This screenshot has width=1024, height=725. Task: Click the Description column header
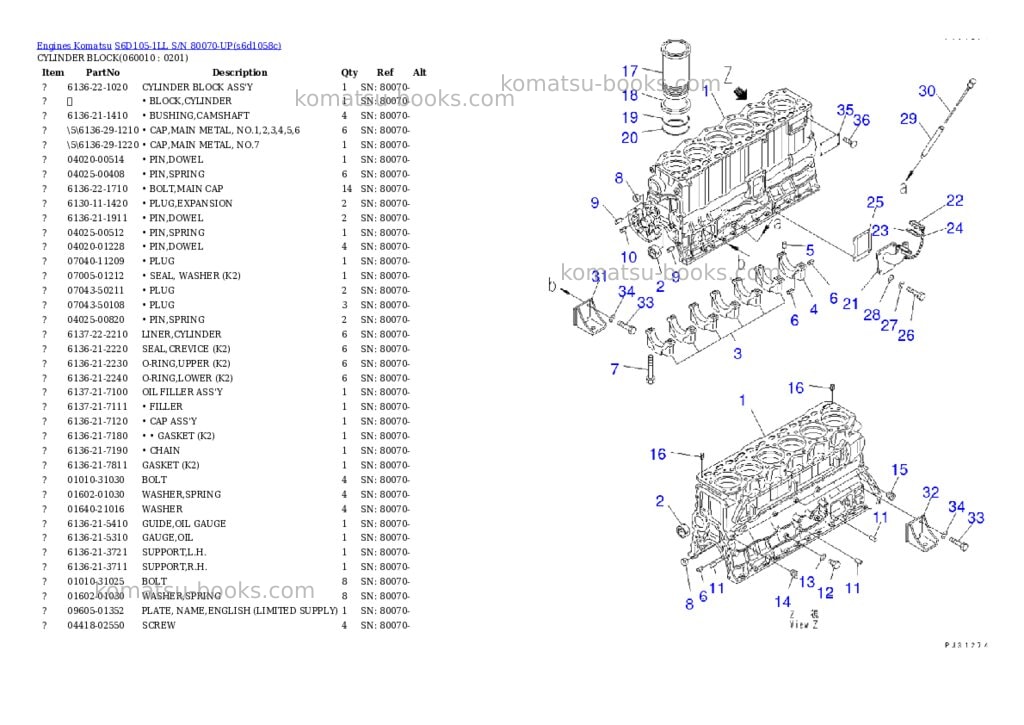[240, 72]
